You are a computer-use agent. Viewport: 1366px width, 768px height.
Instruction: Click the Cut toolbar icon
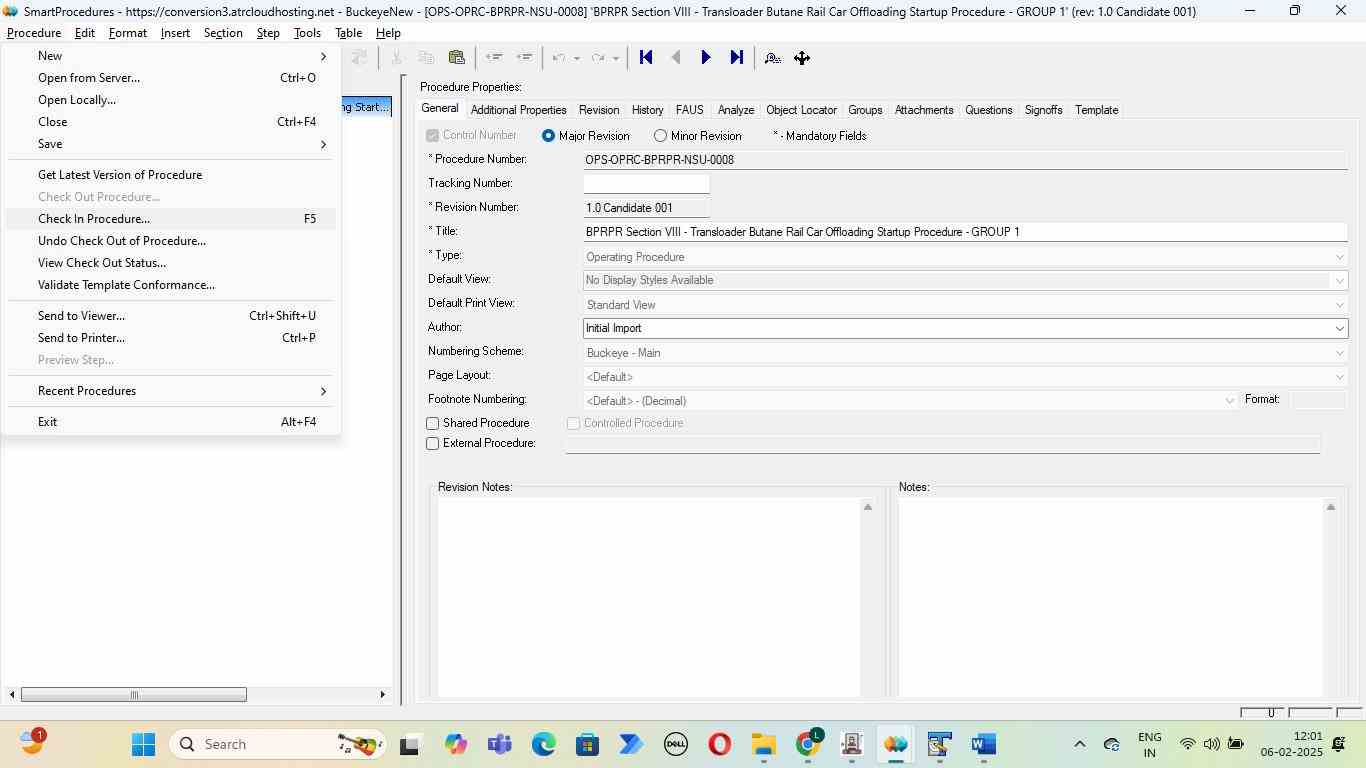pyautogui.click(x=397, y=58)
